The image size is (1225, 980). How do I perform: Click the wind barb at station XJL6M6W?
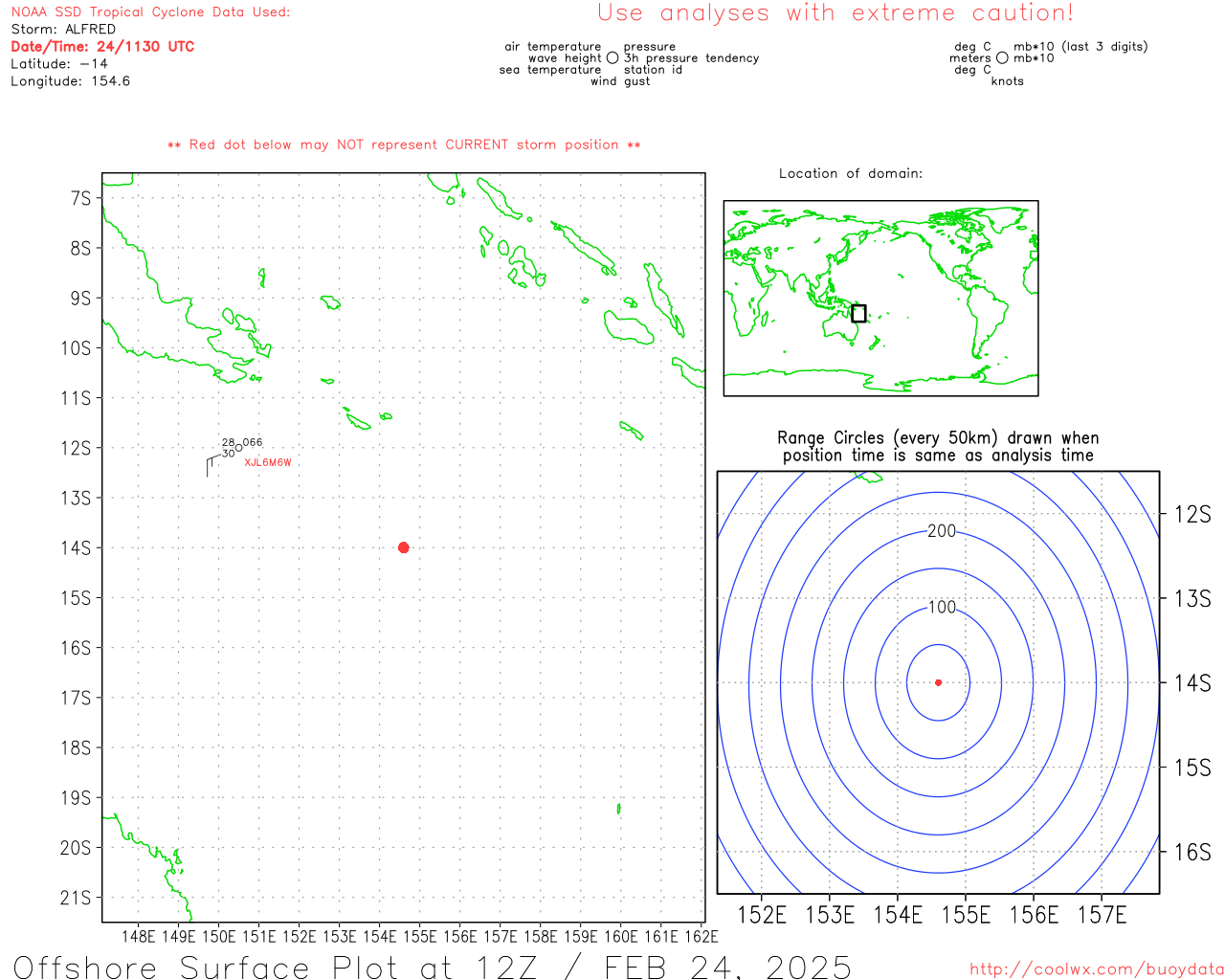click(212, 467)
